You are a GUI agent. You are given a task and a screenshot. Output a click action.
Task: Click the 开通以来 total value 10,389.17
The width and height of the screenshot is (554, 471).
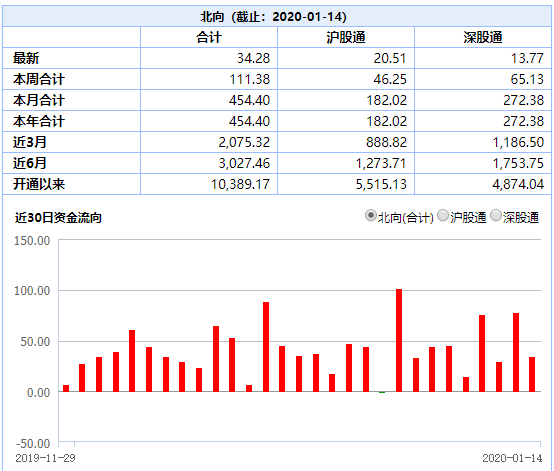[x=240, y=184]
